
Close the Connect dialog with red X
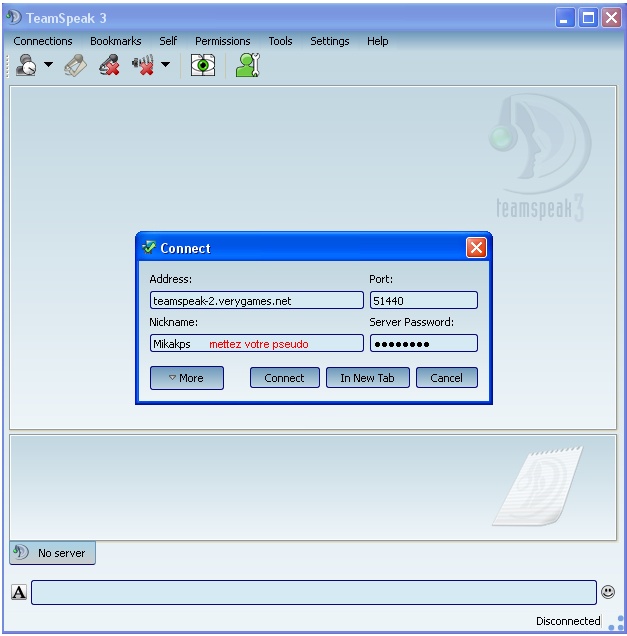(x=476, y=247)
